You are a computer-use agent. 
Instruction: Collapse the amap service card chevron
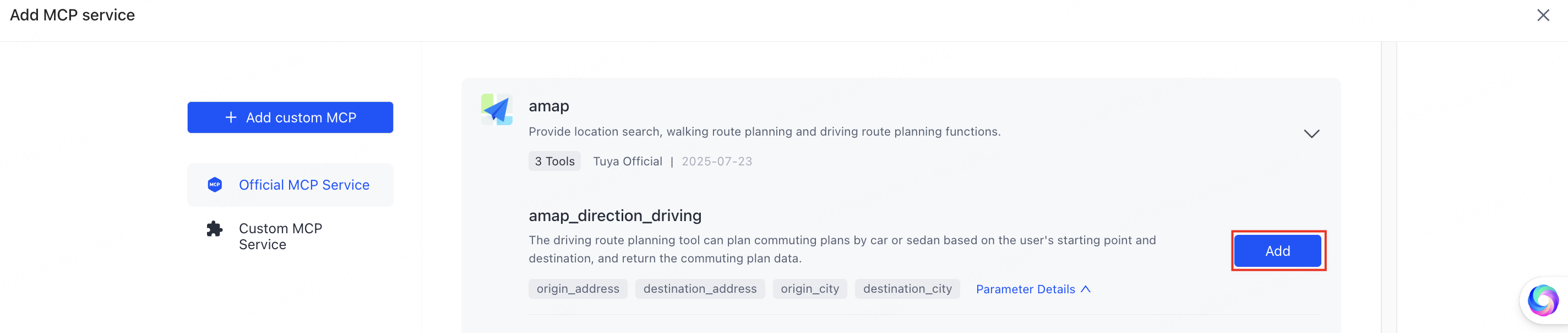coord(1311,133)
